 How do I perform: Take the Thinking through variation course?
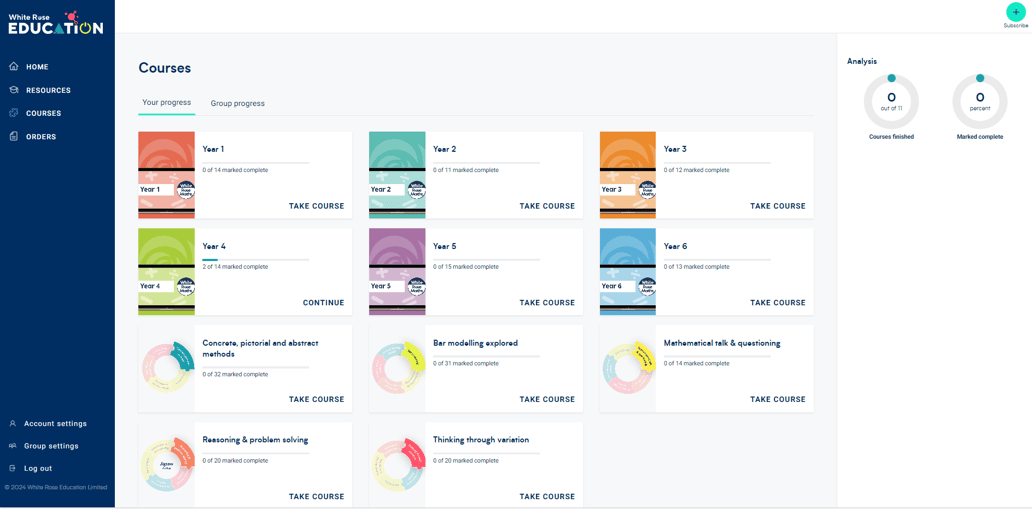tap(547, 496)
